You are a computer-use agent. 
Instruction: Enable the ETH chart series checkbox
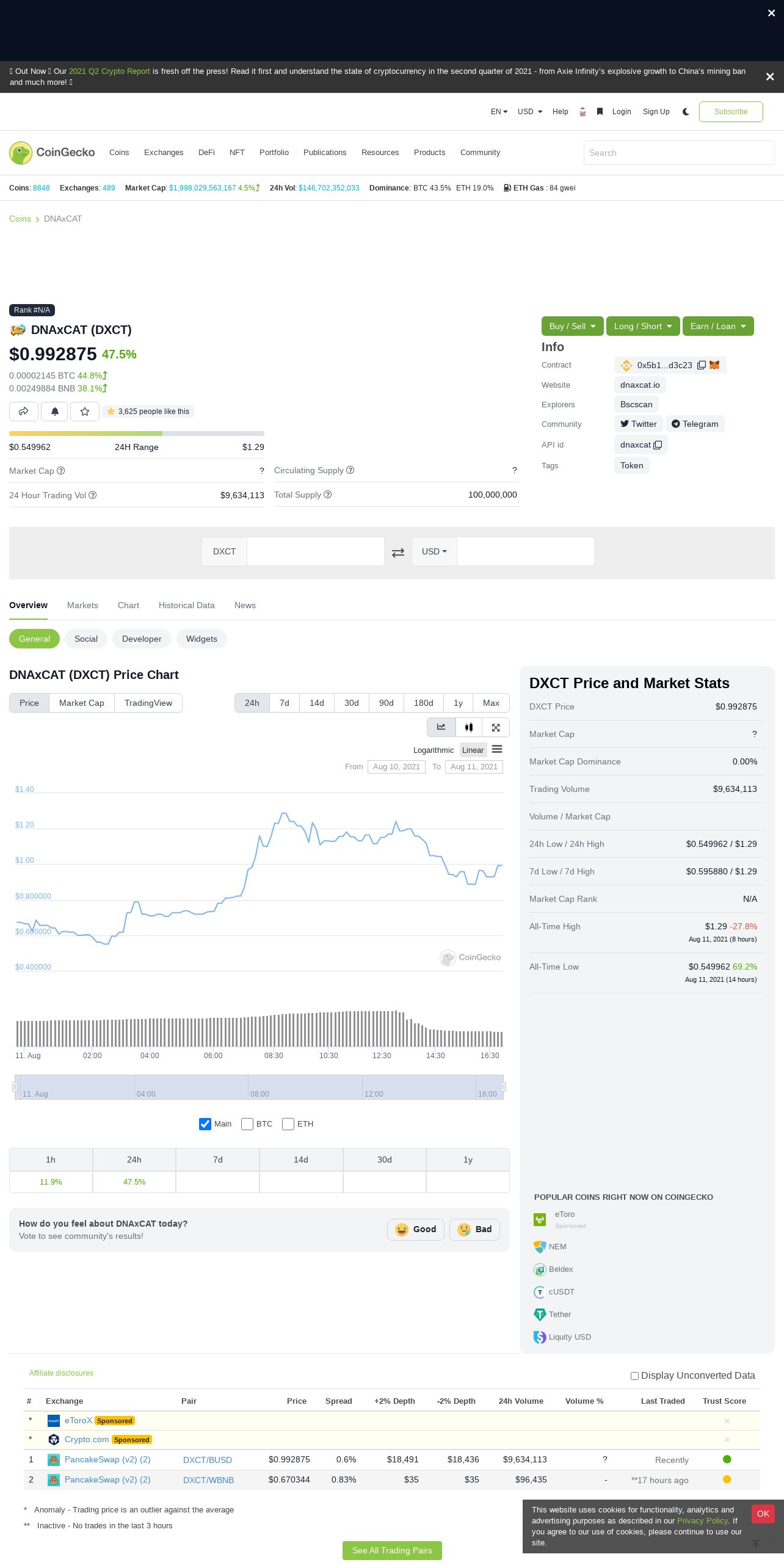(x=288, y=1124)
